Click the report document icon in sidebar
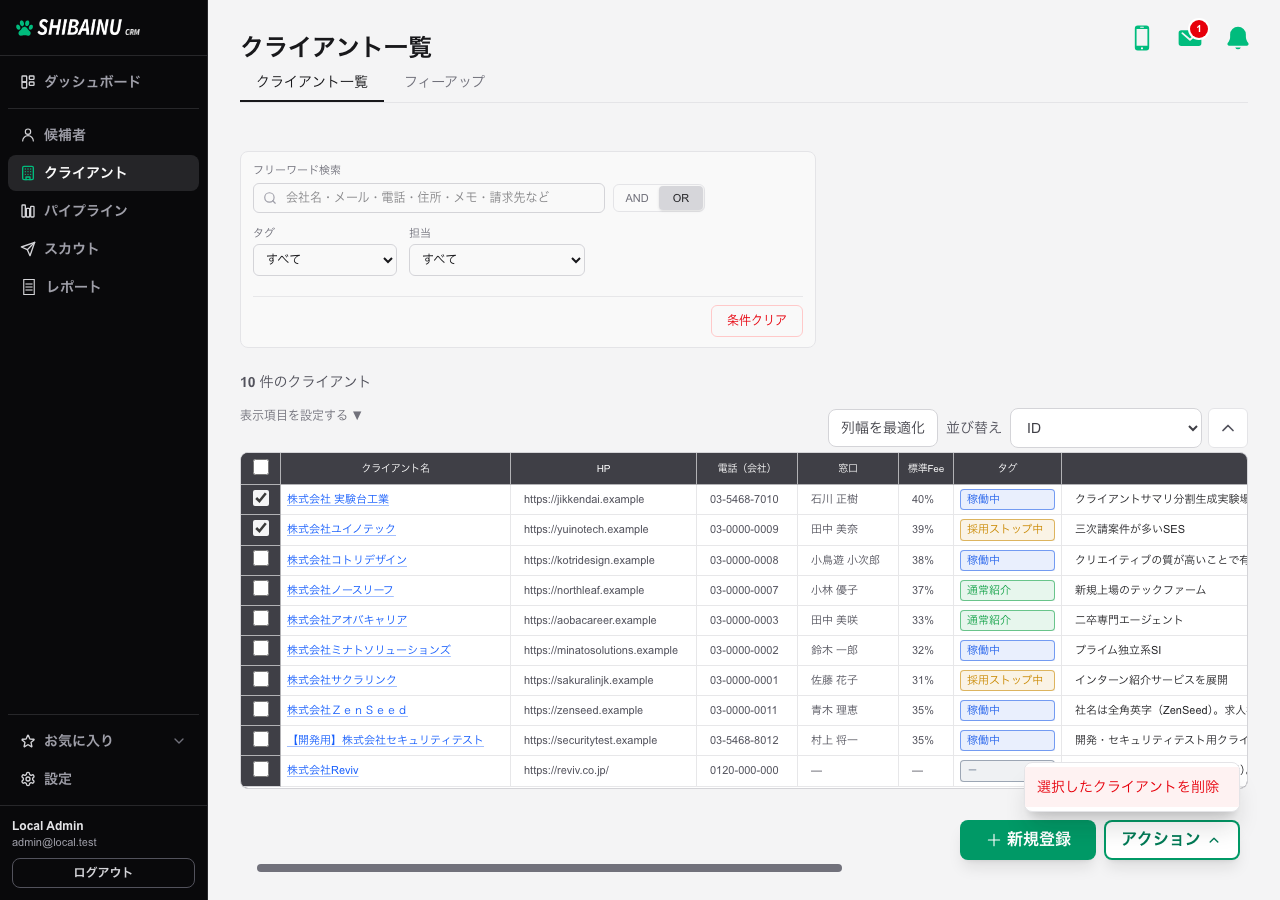 point(28,287)
